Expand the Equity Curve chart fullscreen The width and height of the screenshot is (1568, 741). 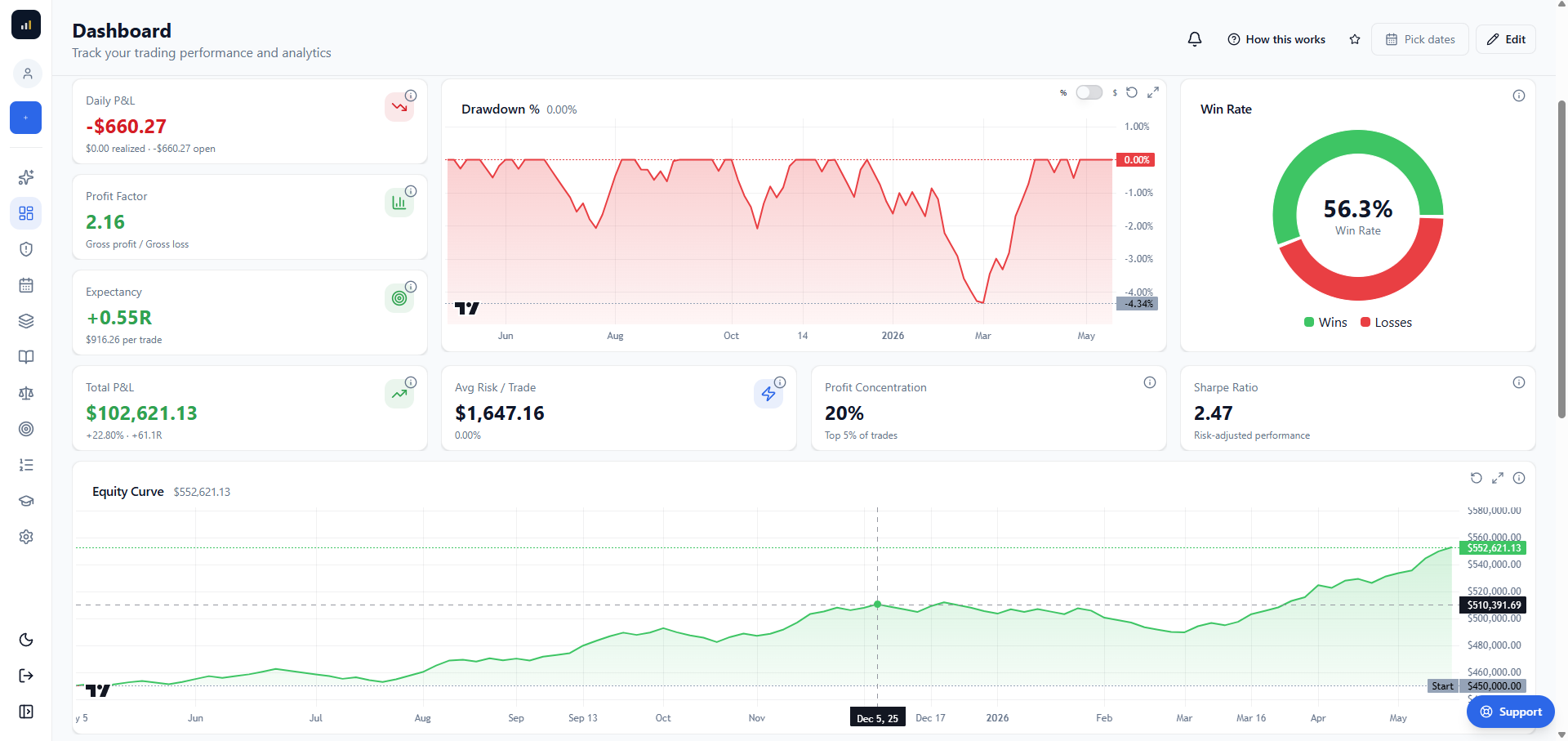[1498, 478]
